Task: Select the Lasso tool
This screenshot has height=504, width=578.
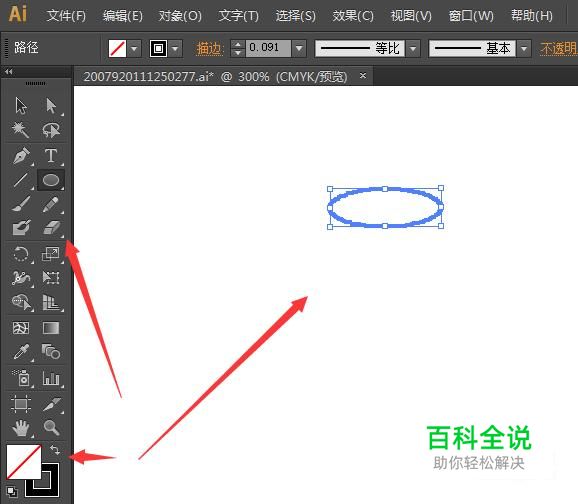Action: [51, 130]
